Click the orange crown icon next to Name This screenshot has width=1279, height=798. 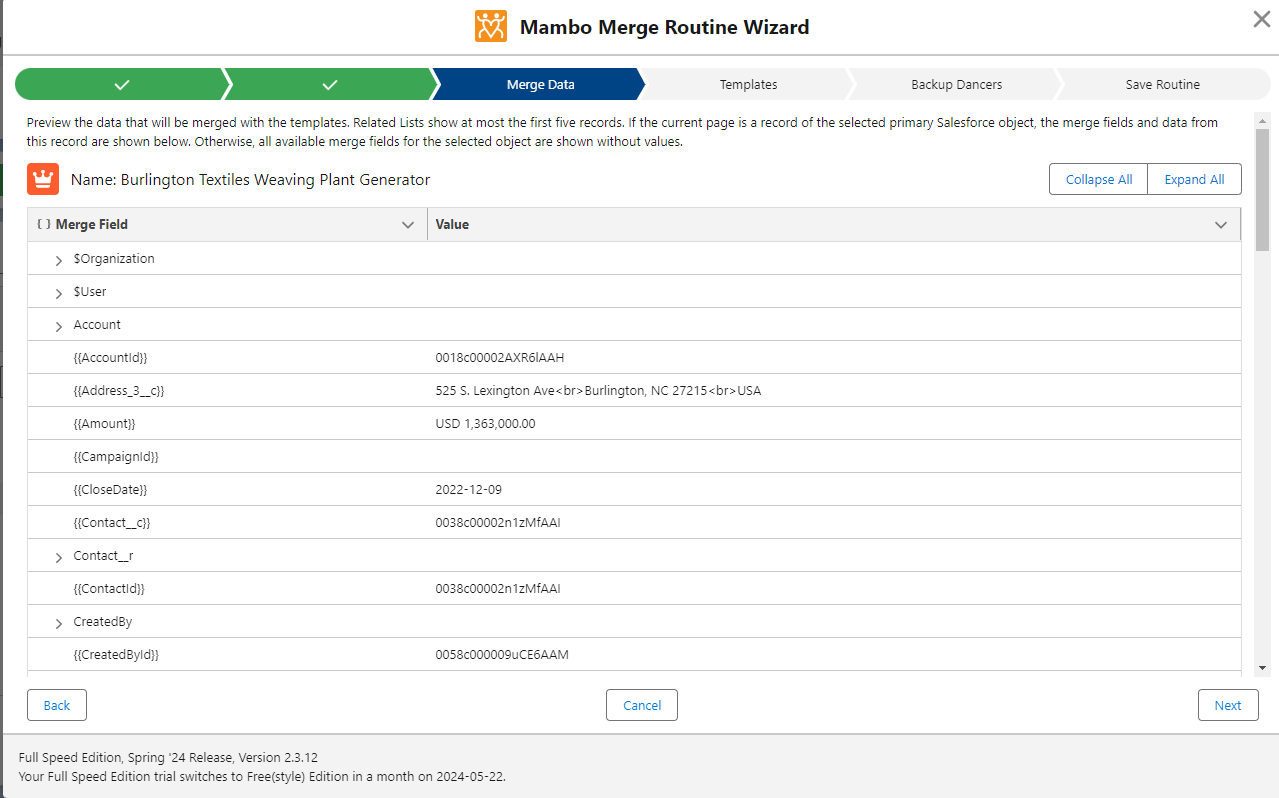point(41,179)
